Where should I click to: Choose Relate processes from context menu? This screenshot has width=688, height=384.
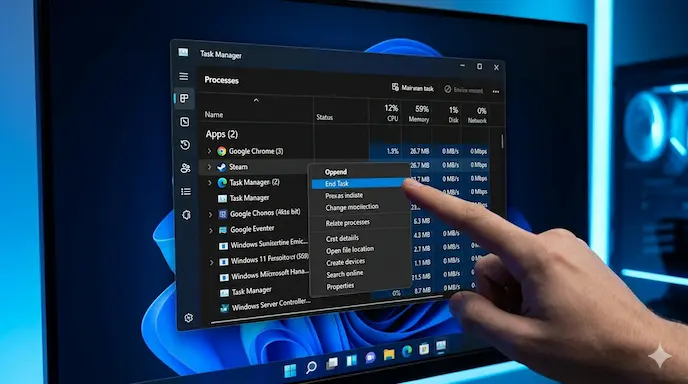[x=348, y=223]
